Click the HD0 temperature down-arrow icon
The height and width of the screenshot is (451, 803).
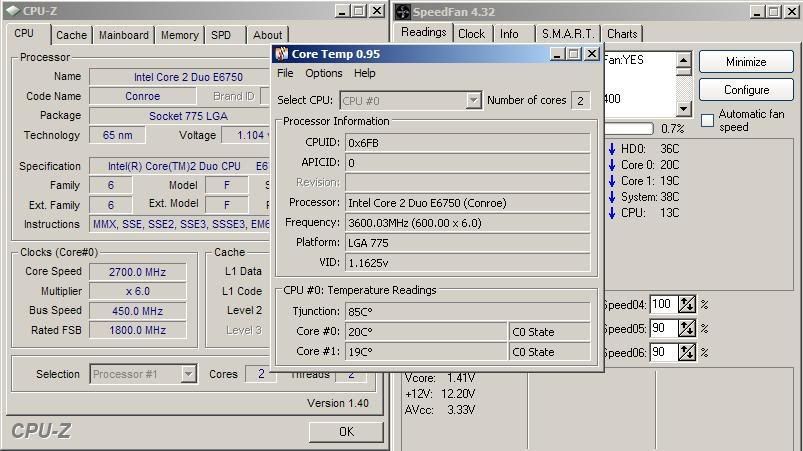[x=611, y=149]
